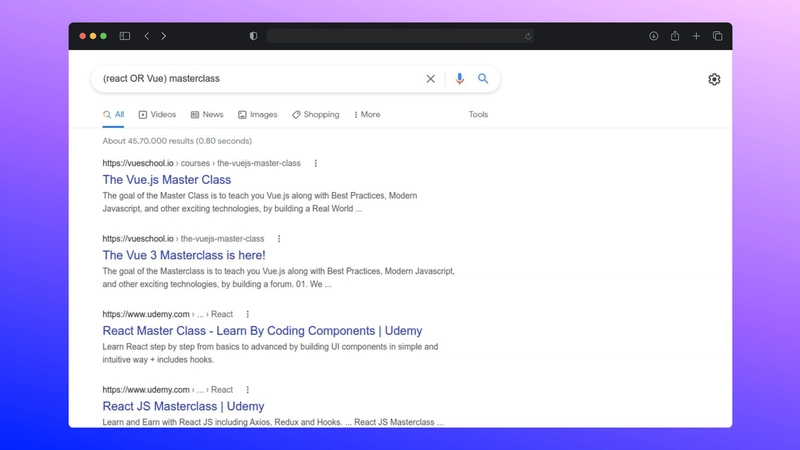Switch to the News tab
This screenshot has height=450, width=800.
coord(207,115)
